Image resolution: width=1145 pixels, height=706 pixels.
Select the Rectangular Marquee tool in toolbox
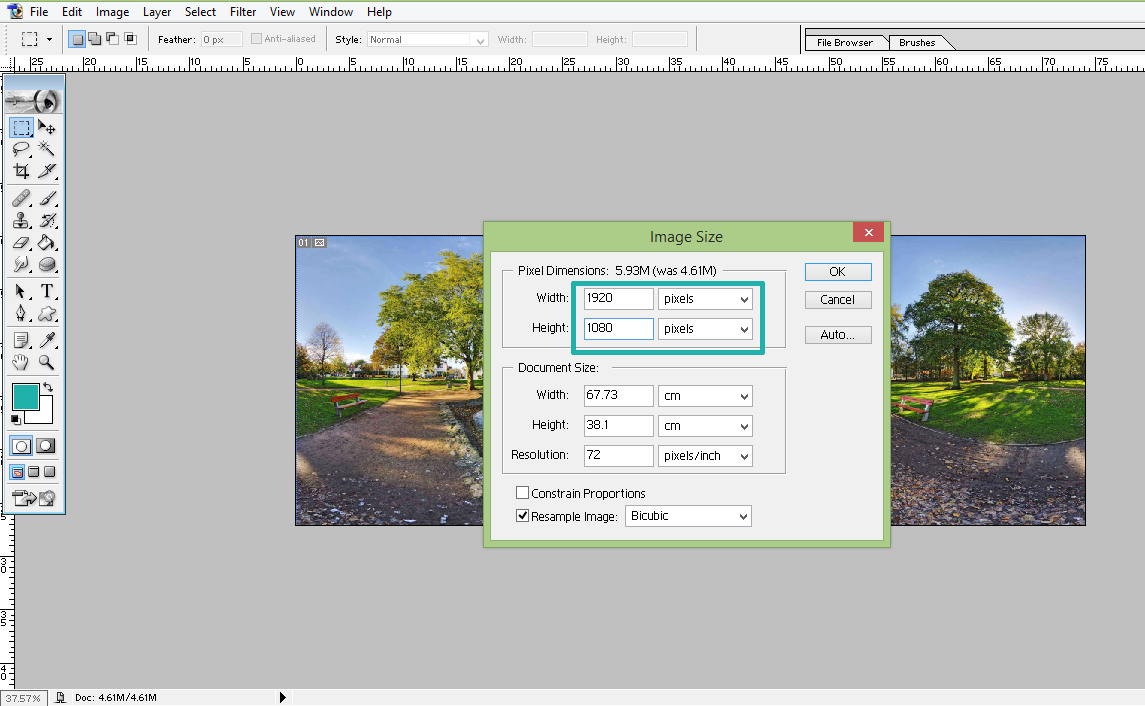[x=21, y=128]
